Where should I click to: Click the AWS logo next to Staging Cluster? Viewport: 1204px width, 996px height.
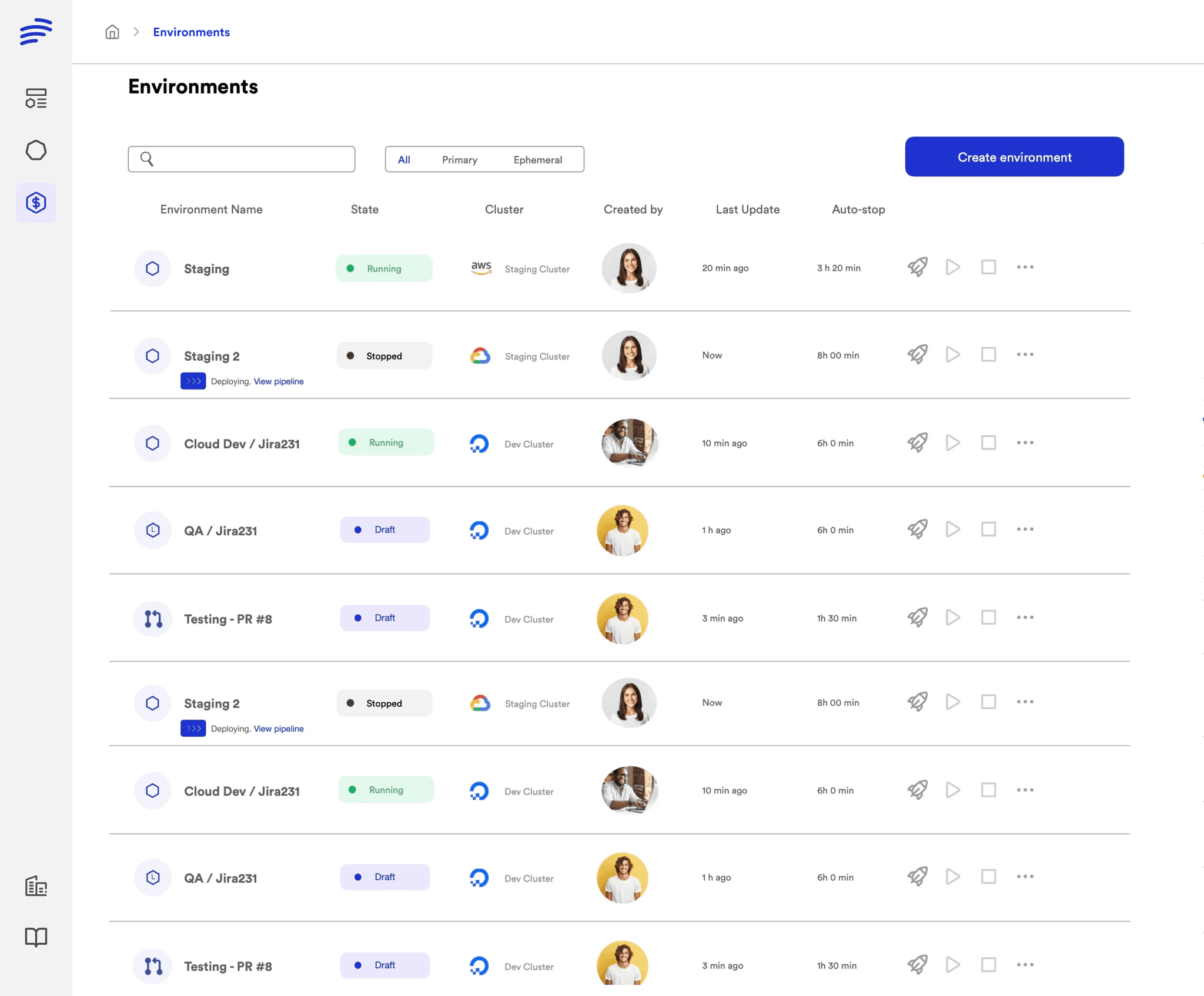click(x=481, y=268)
